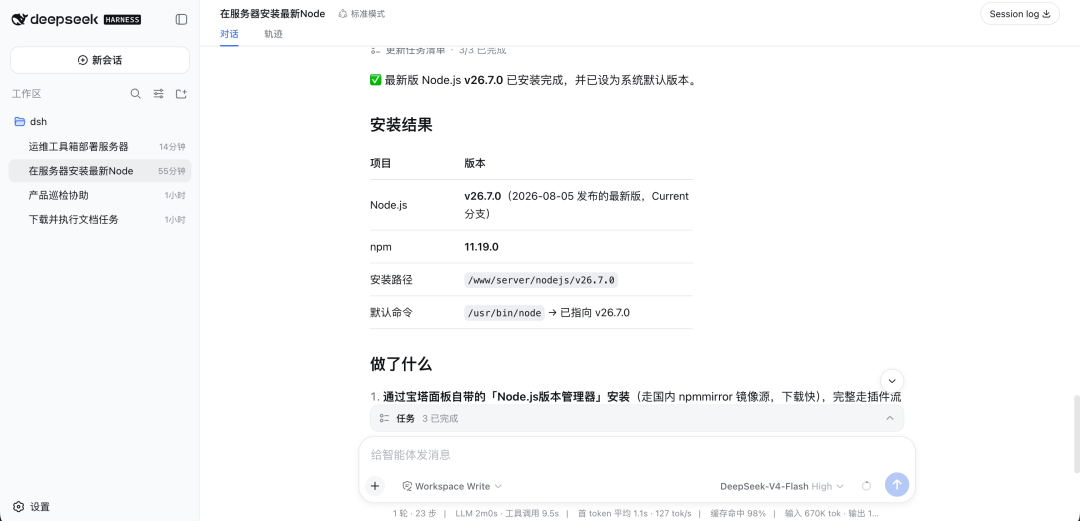Open conversation 产品巡检协助
Viewport: 1080px width, 521px height.
coord(100,195)
